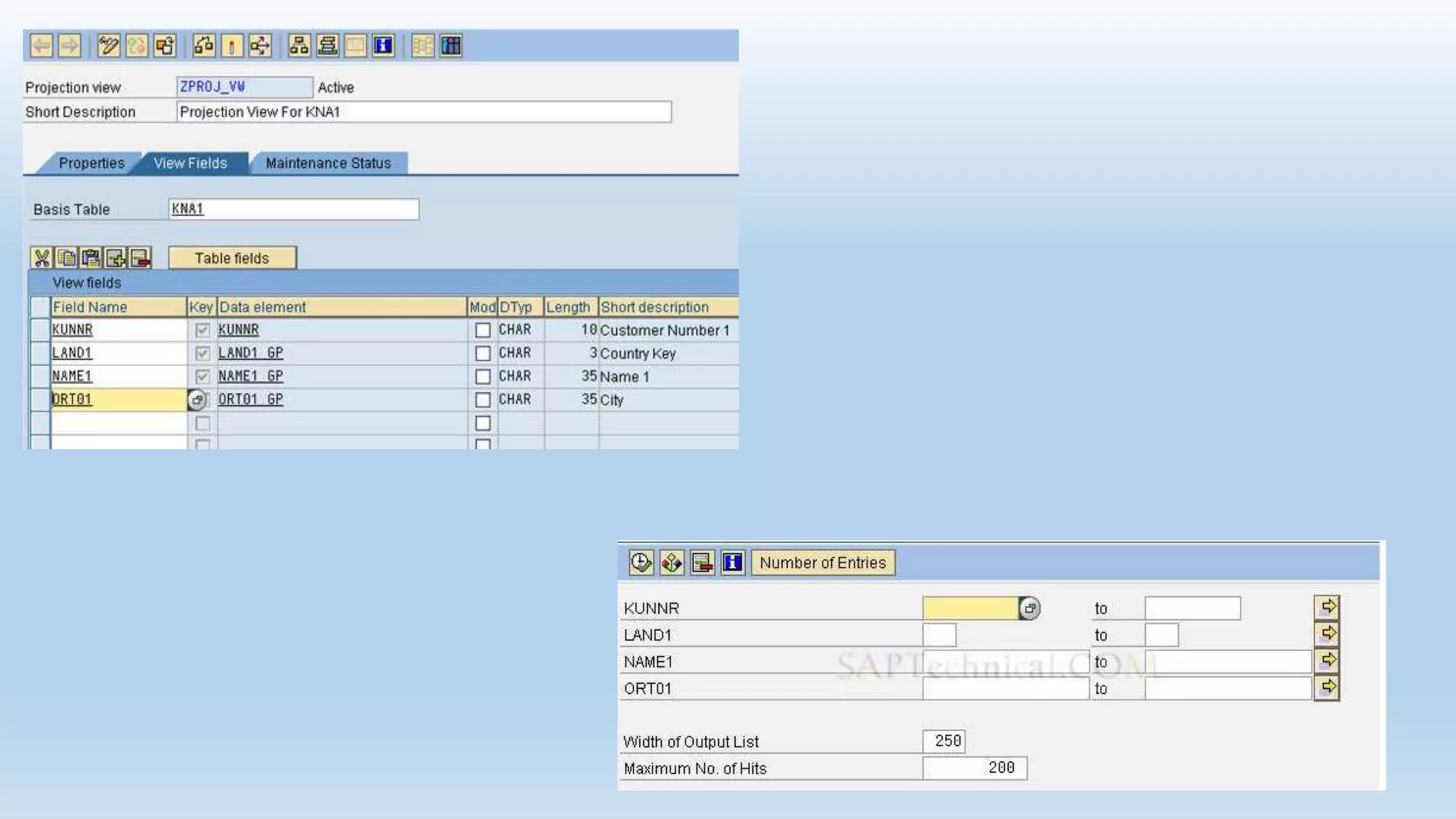Click the Paste clipboard icon

coord(91,258)
